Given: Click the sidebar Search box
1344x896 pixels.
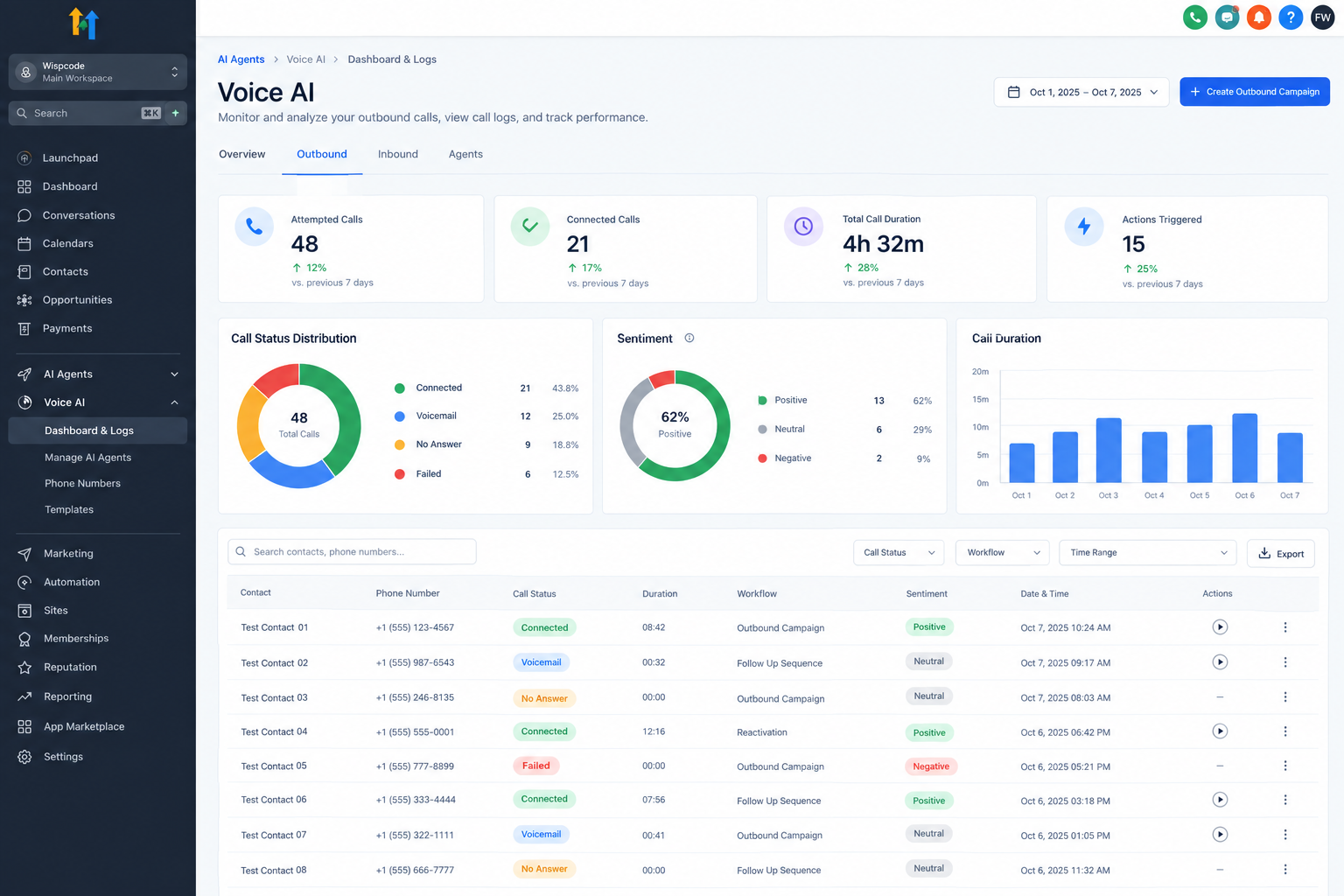Looking at the screenshot, I should (x=86, y=113).
